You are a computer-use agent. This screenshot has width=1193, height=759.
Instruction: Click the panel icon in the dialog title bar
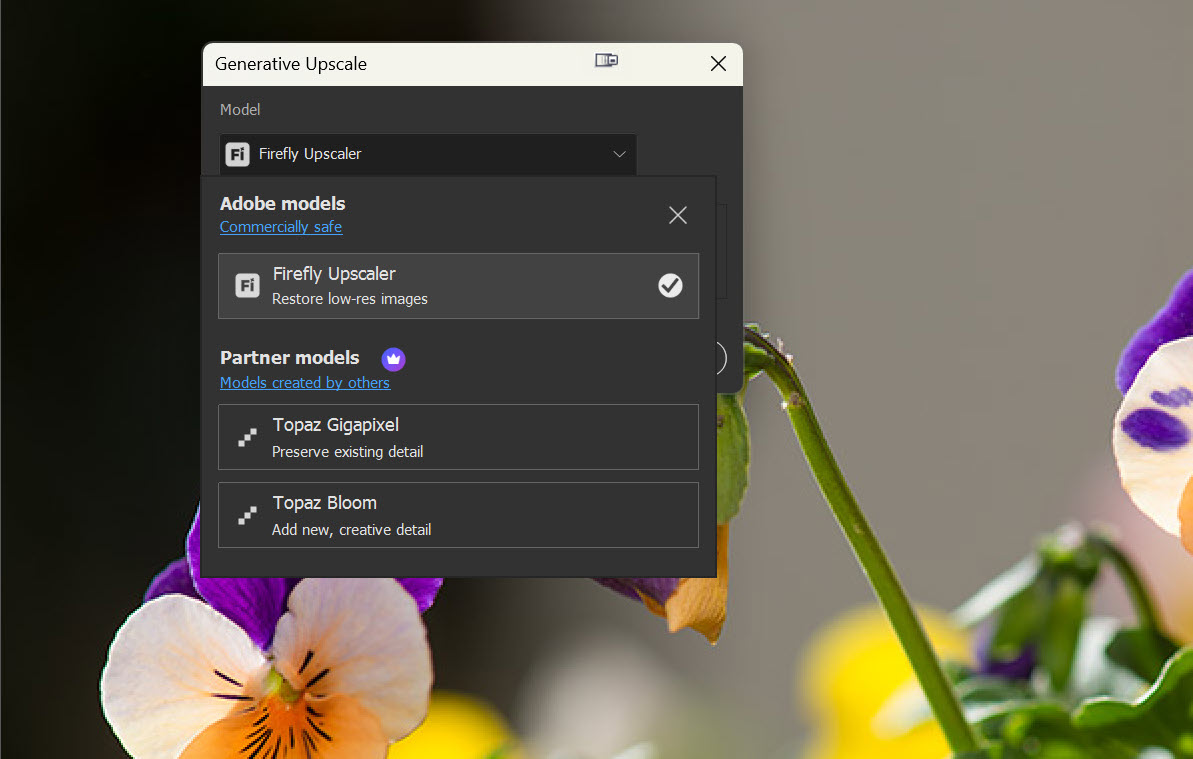pos(606,61)
